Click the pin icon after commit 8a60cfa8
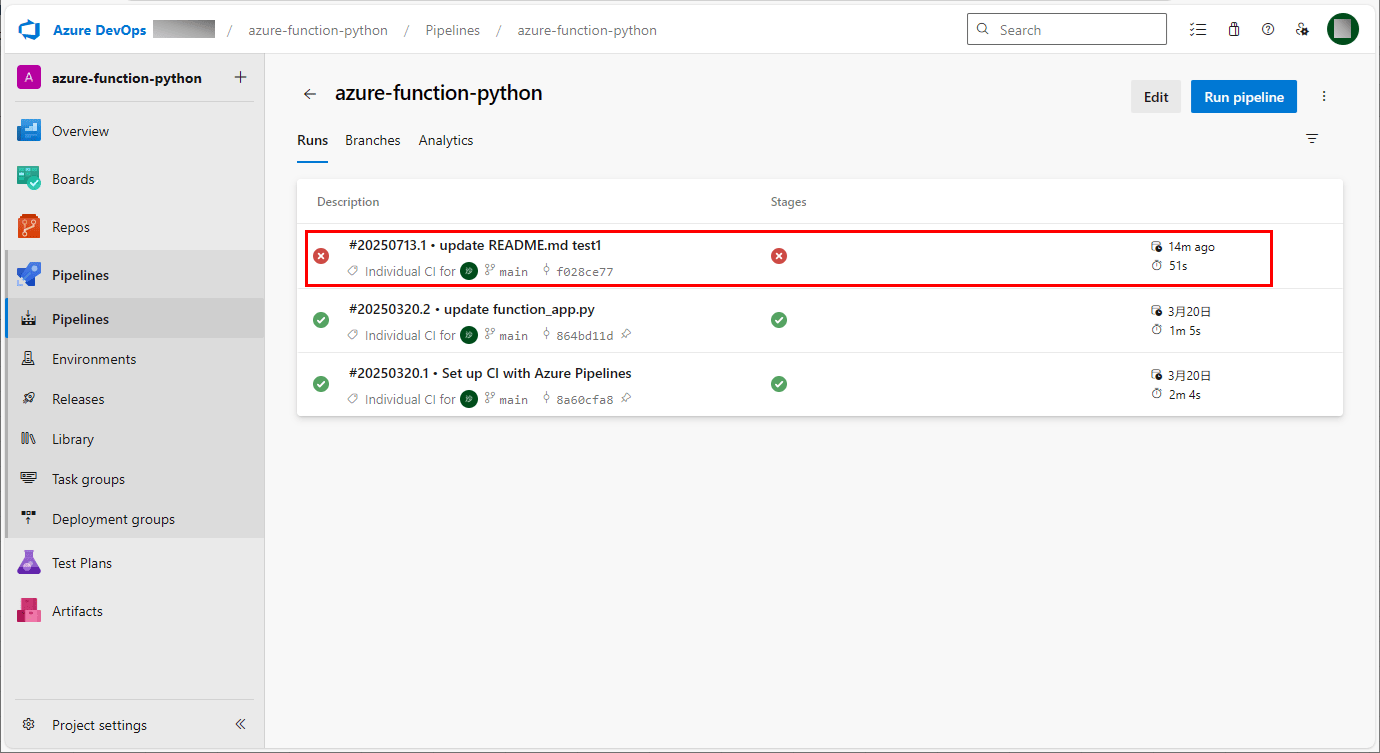 pyautogui.click(x=626, y=399)
